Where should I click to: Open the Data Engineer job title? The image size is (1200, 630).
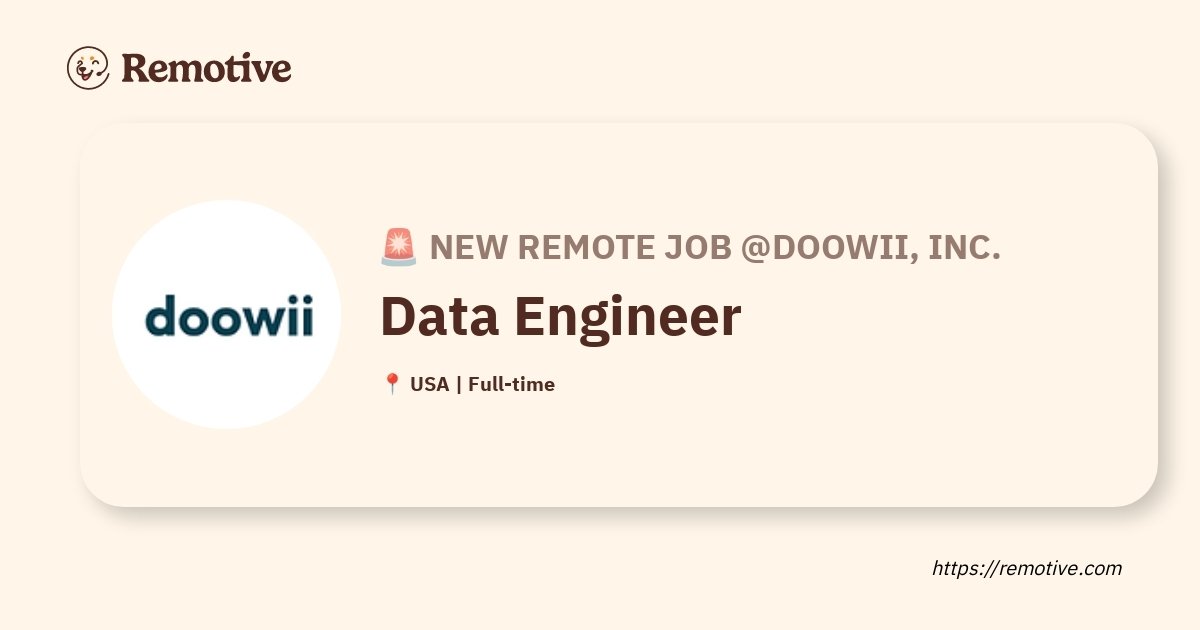(x=561, y=316)
